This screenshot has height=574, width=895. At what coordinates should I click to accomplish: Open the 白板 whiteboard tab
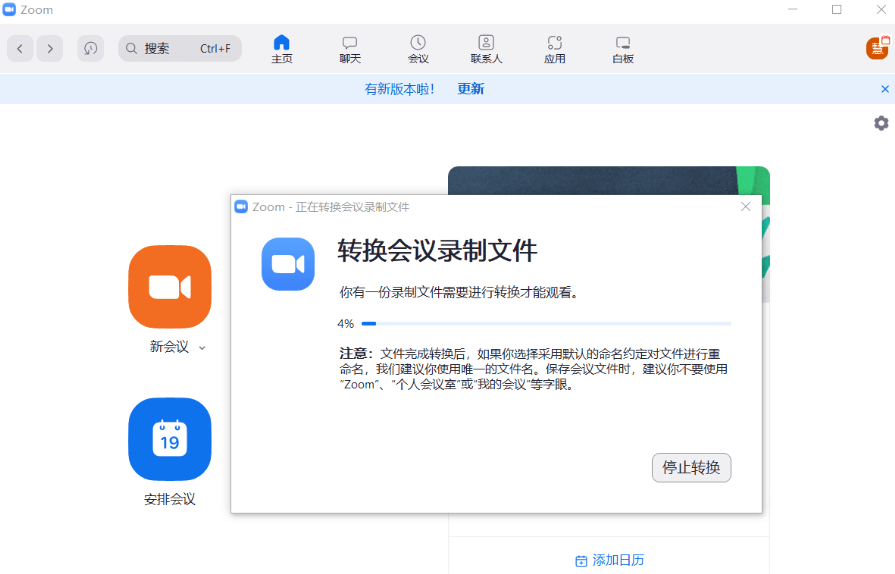coord(623,49)
